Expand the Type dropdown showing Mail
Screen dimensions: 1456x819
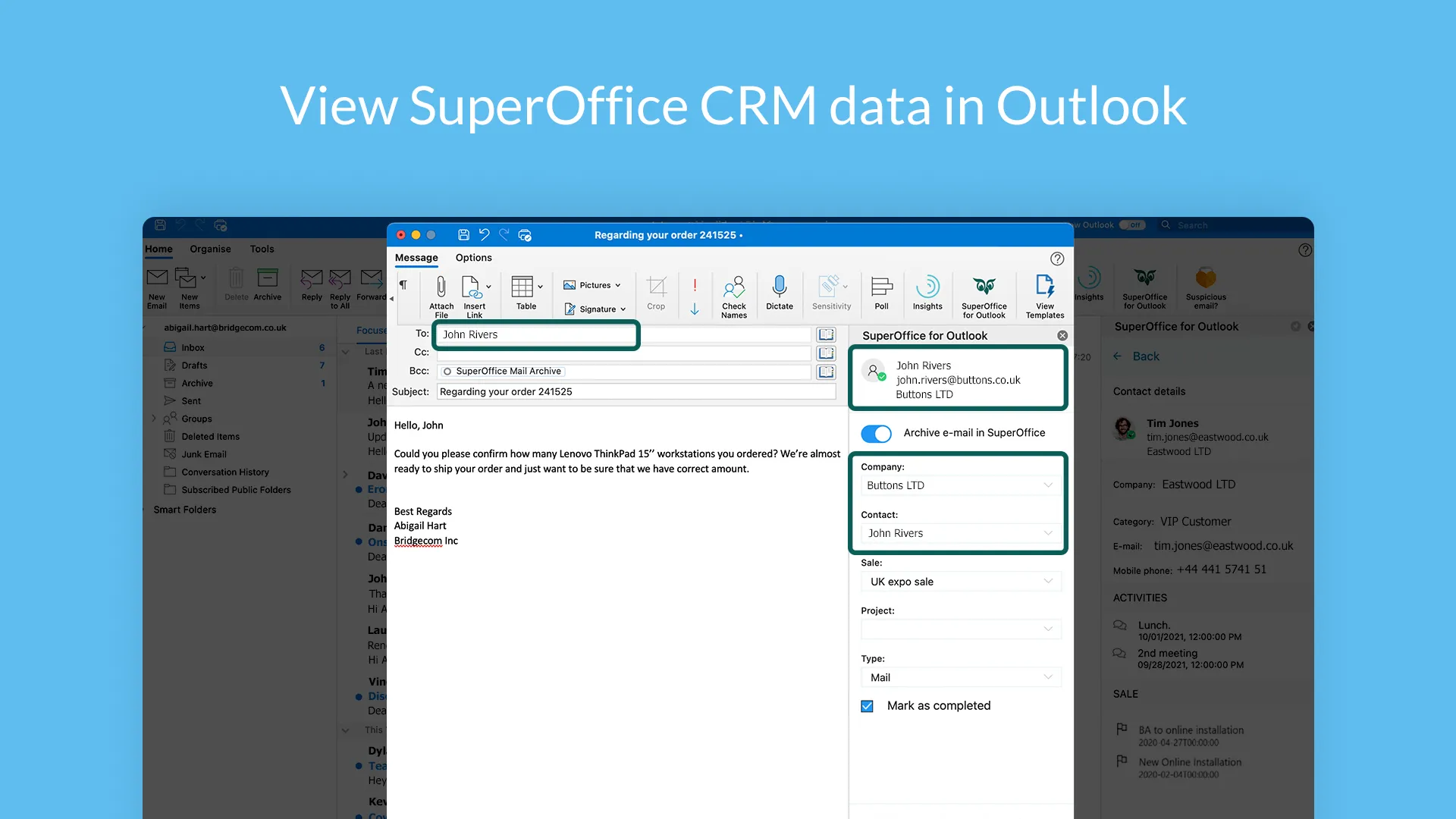pyautogui.click(x=960, y=677)
